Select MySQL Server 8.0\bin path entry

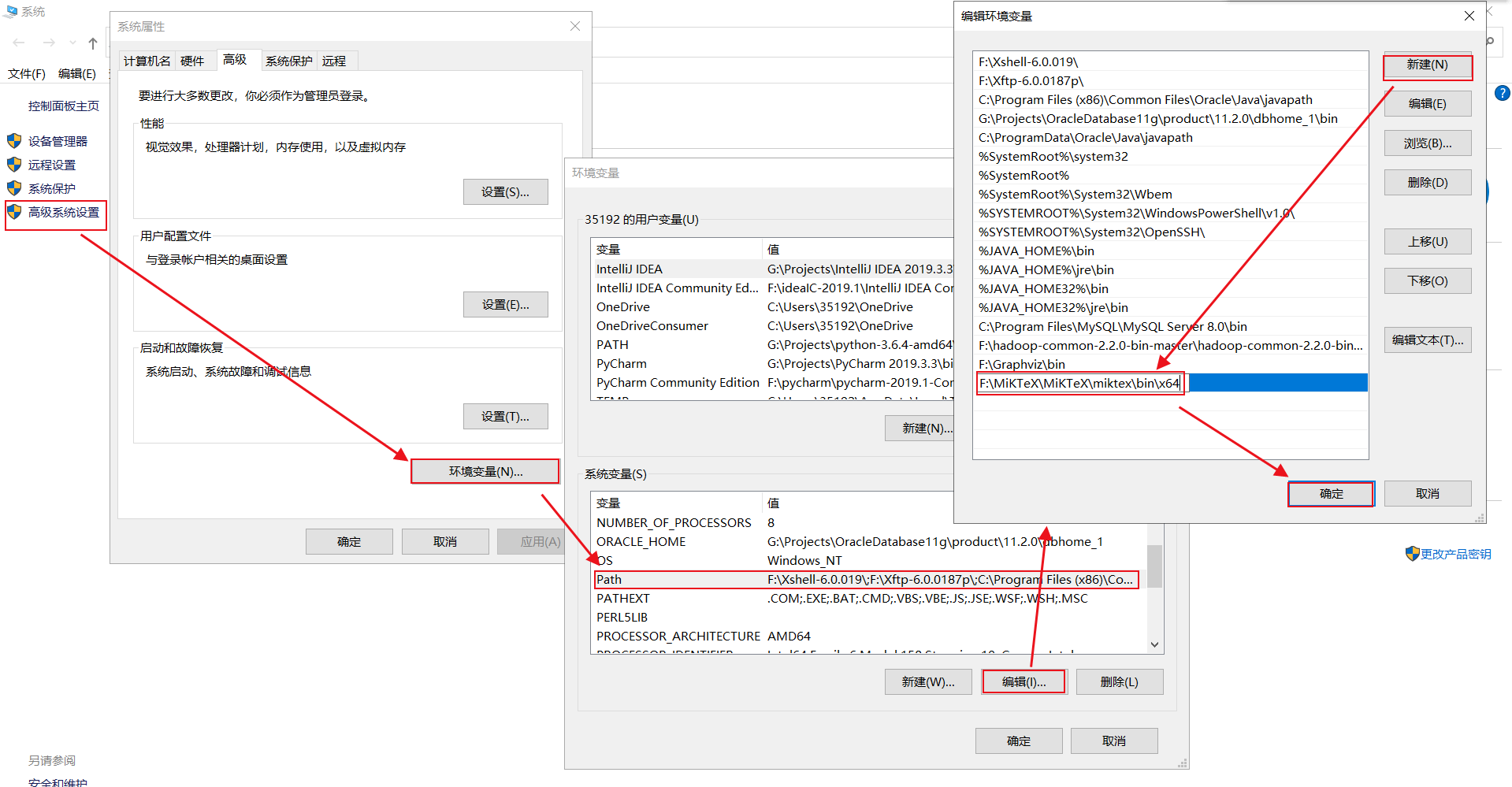pos(1171,326)
